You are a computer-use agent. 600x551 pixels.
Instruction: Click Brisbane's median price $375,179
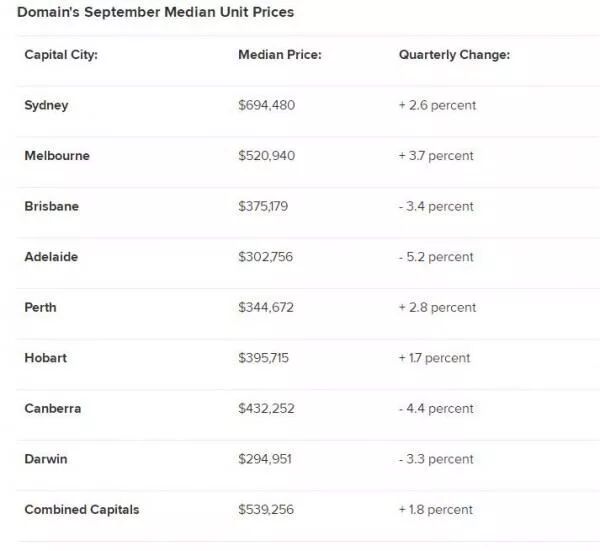point(267,206)
